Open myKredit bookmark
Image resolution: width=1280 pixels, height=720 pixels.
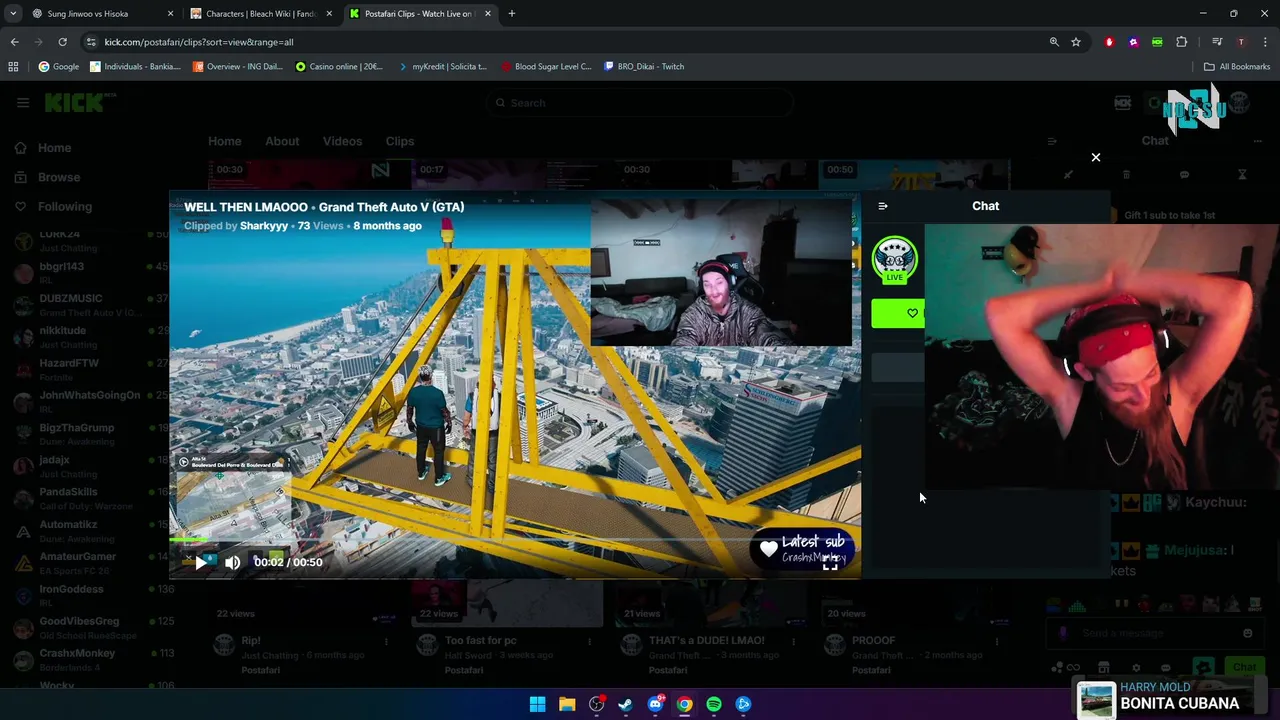click(442, 66)
